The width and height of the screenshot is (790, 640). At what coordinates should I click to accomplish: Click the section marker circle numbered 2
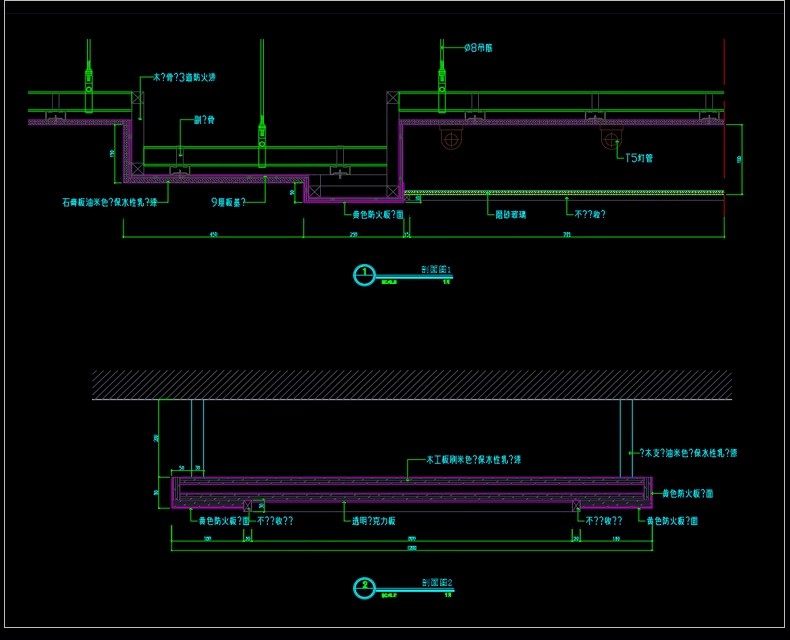pyautogui.click(x=365, y=587)
